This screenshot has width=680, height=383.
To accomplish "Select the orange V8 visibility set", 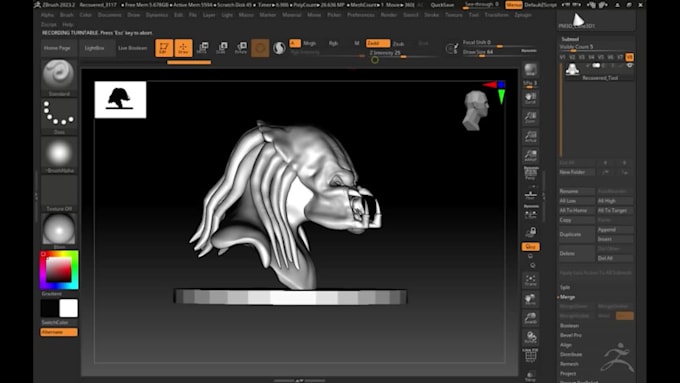I will point(629,57).
